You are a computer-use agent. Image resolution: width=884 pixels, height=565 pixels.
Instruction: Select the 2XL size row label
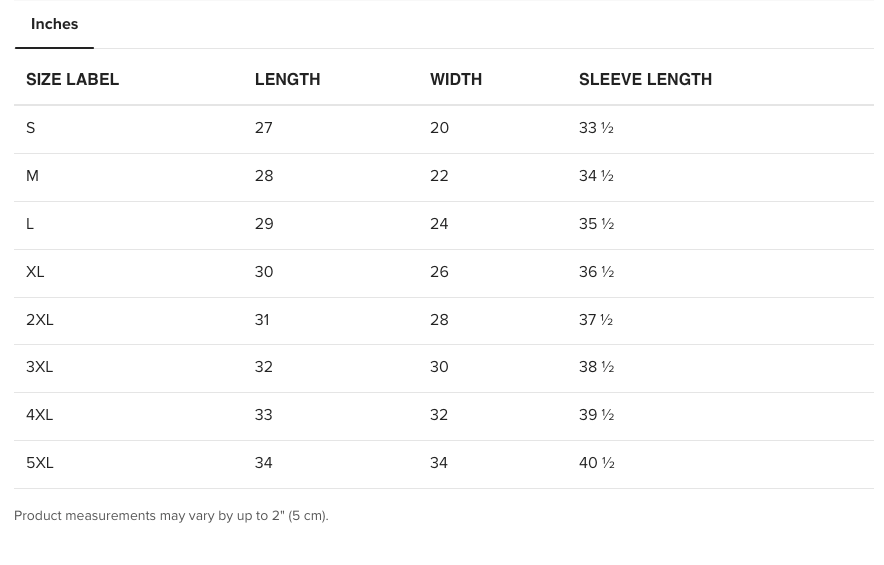tap(40, 320)
